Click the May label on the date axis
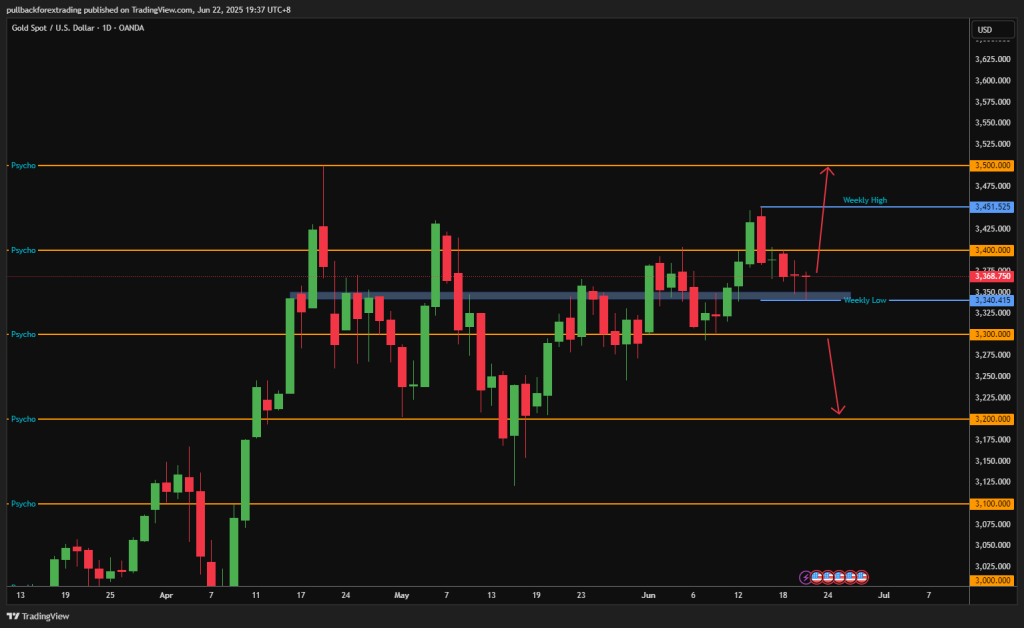The width and height of the screenshot is (1024, 628). (x=401, y=594)
